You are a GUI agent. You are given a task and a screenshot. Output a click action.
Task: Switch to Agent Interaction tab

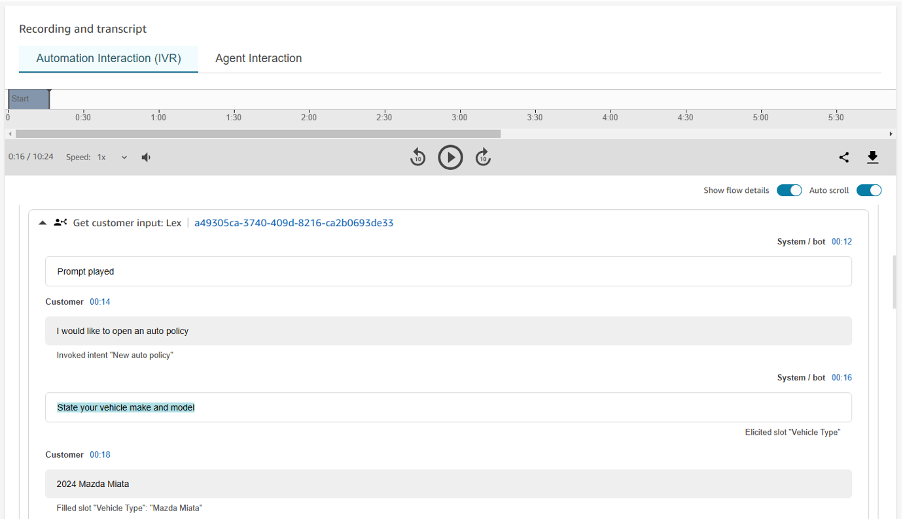pos(258,58)
